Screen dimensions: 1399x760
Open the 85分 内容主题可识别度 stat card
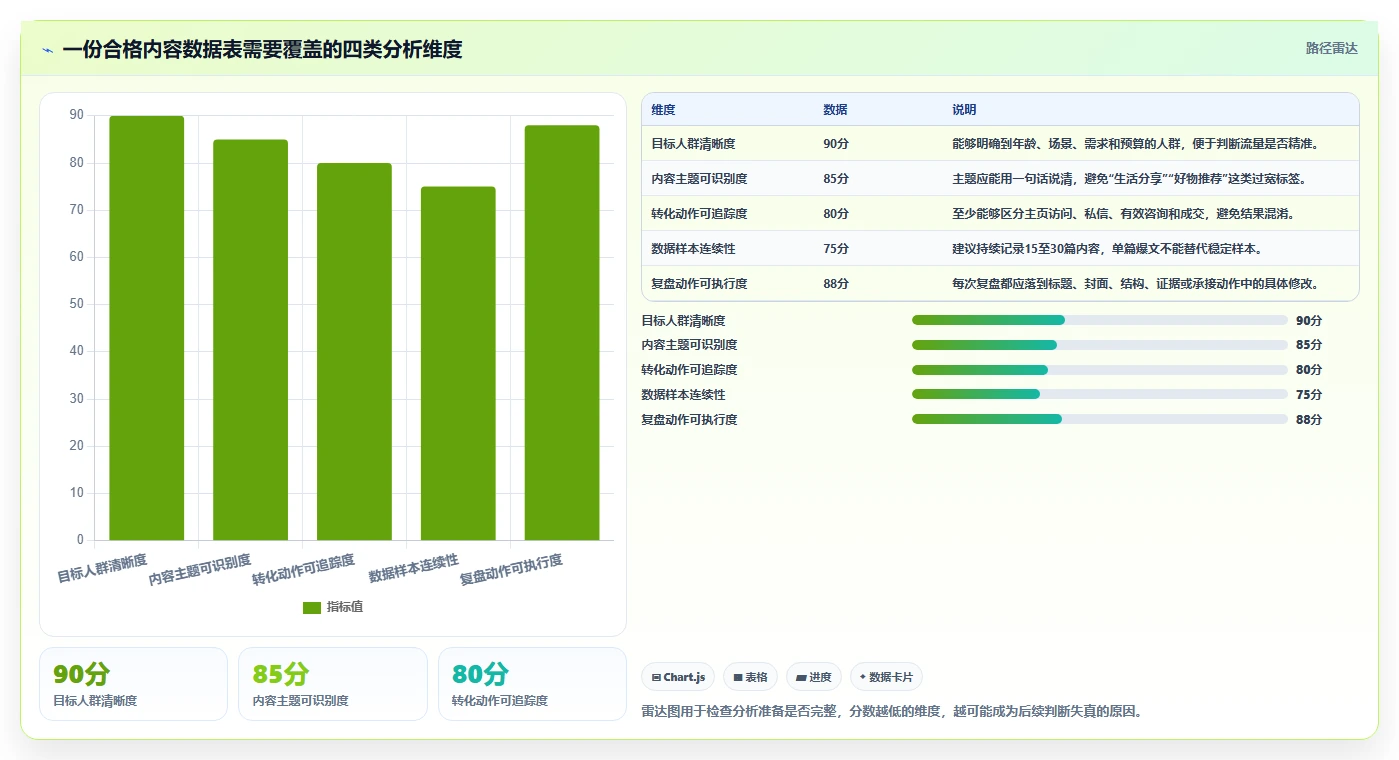pyautogui.click(x=332, y=684)
